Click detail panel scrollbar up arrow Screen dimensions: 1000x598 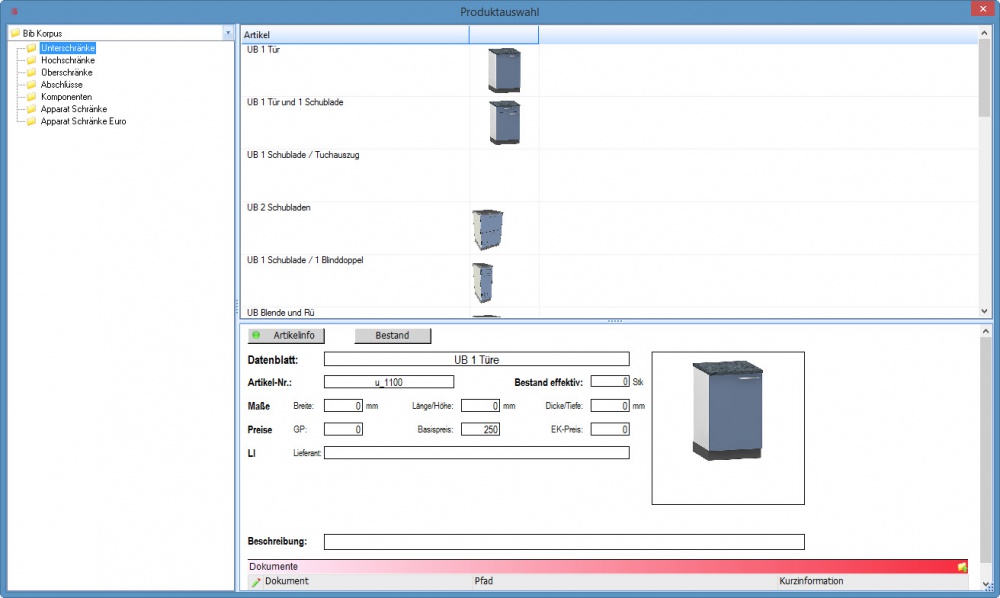tap(985, 331)
